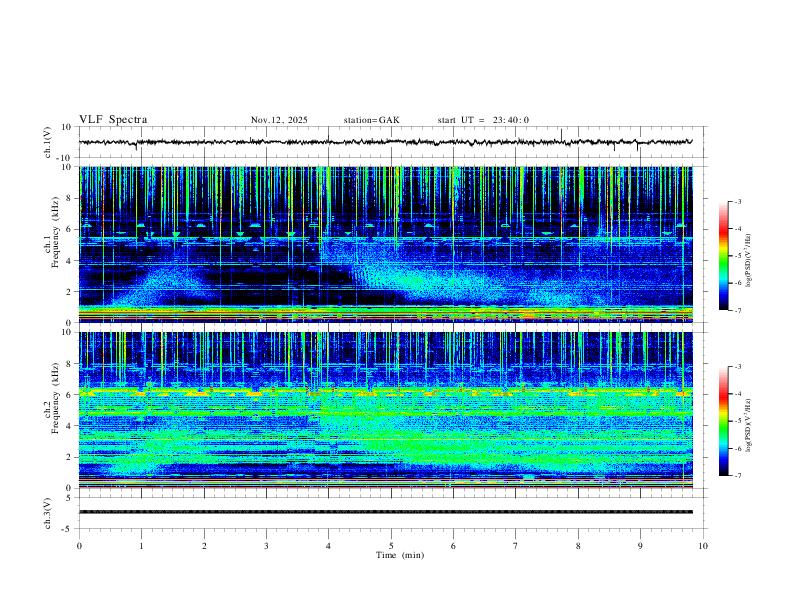The image size is (792, 612).
Task: Click the "-4" label on ch.1 colorbar
Action: (737, 229)
